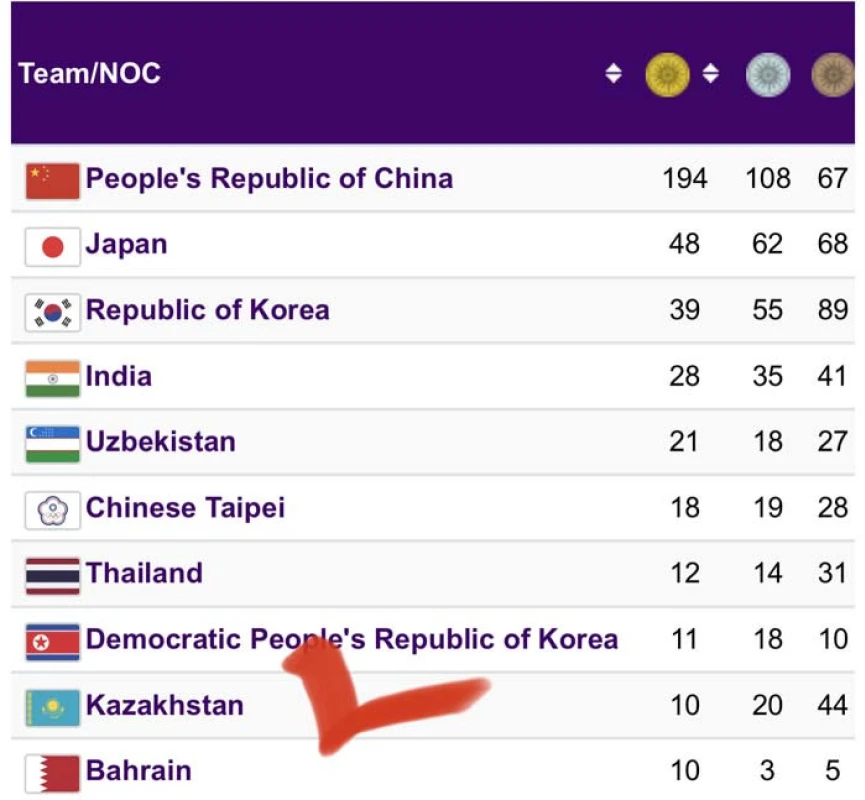Sort table by Team/NOC arrows

click(x=613, y=74)
